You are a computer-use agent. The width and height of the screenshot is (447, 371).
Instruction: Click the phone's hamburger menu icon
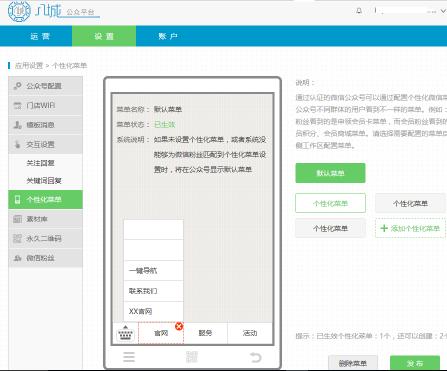(x=129, y=357)
